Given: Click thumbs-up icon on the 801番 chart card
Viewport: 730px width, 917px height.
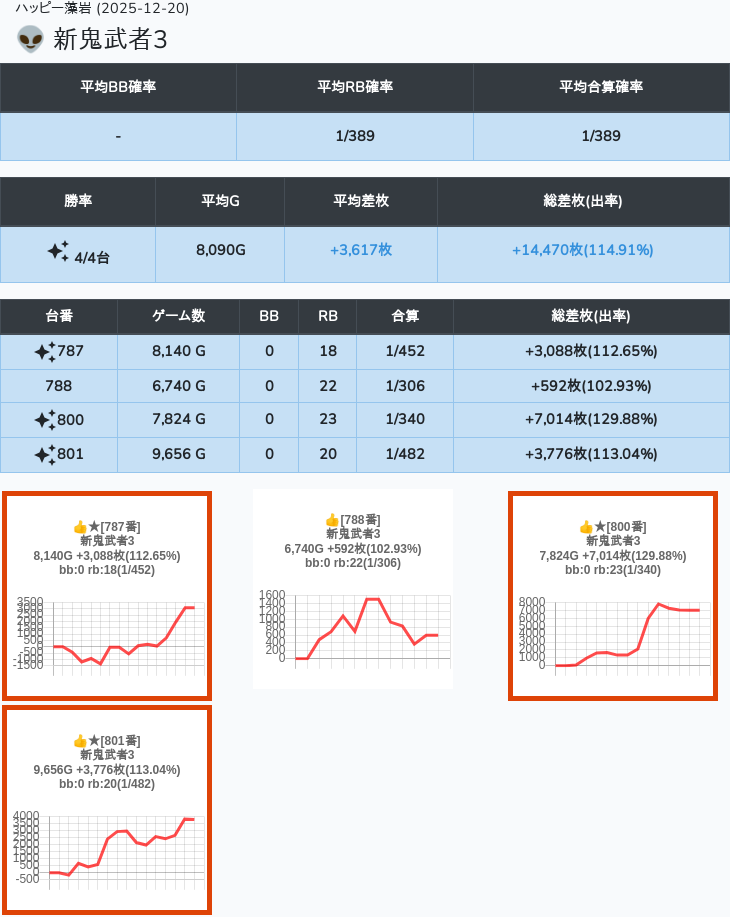Looking at the screenshot, I should click(80, 741).
